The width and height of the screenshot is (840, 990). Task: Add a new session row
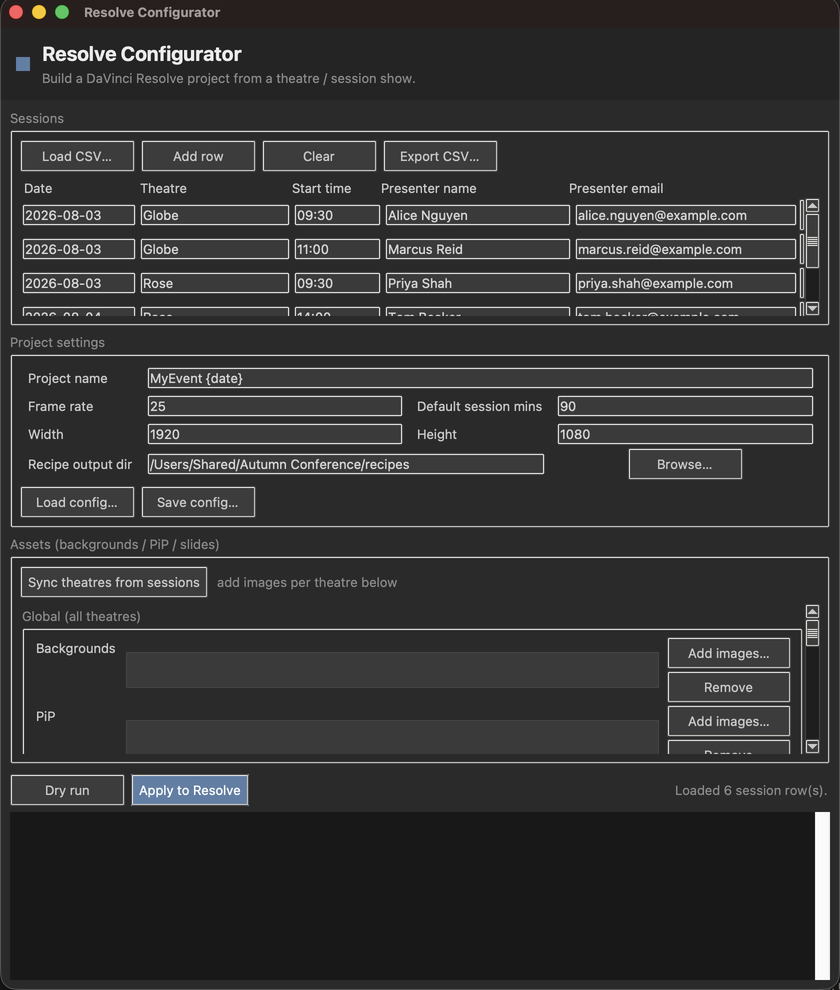(198, 156)
